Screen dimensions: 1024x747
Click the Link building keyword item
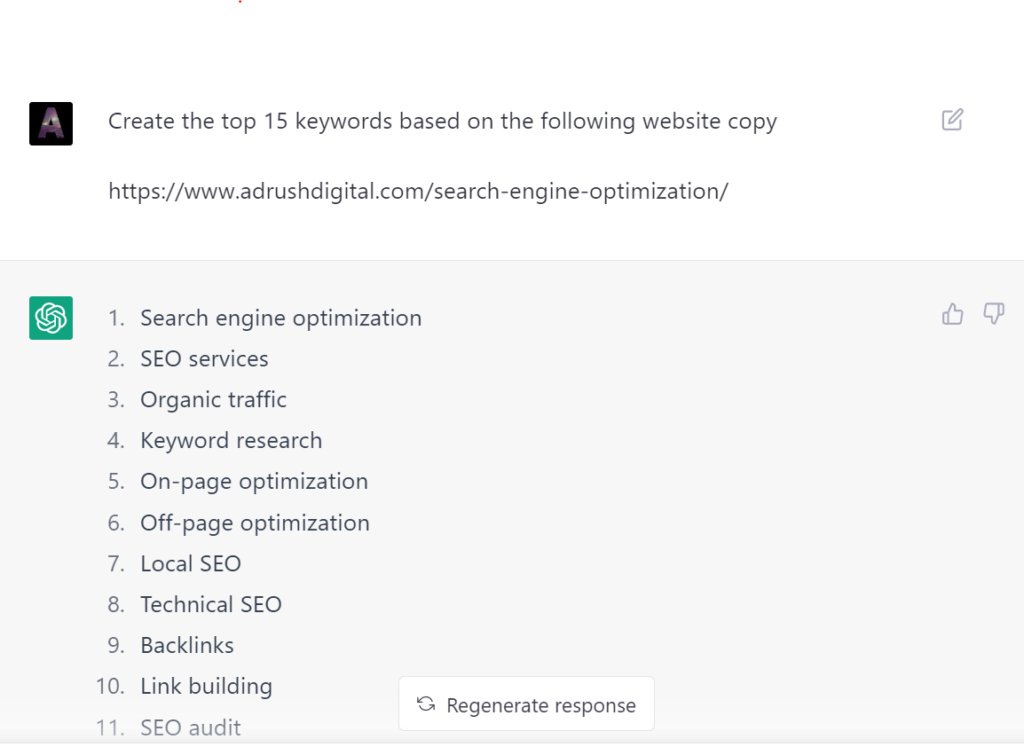206,687
